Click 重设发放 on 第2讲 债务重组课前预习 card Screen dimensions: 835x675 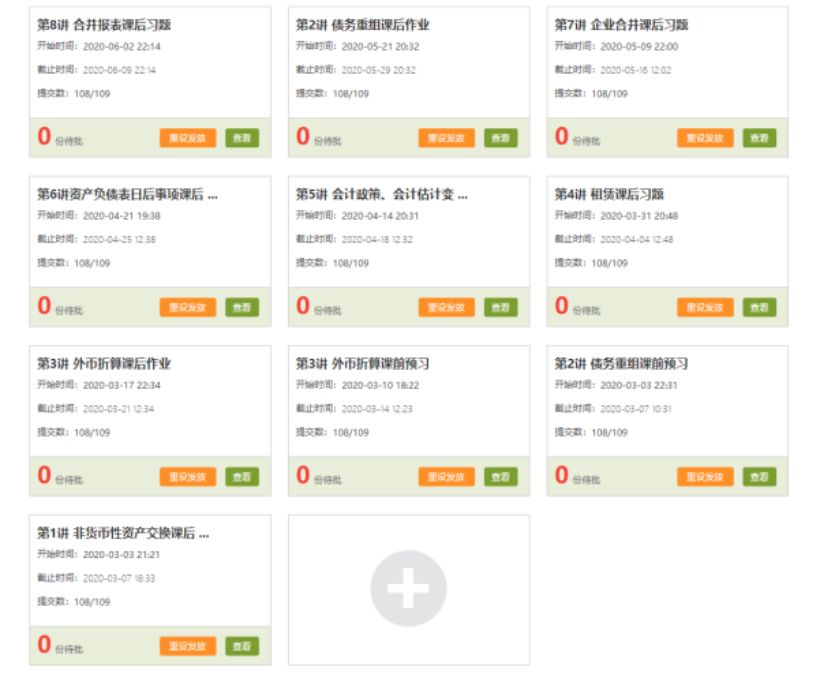pyautogui.click(x=704, y=477)
